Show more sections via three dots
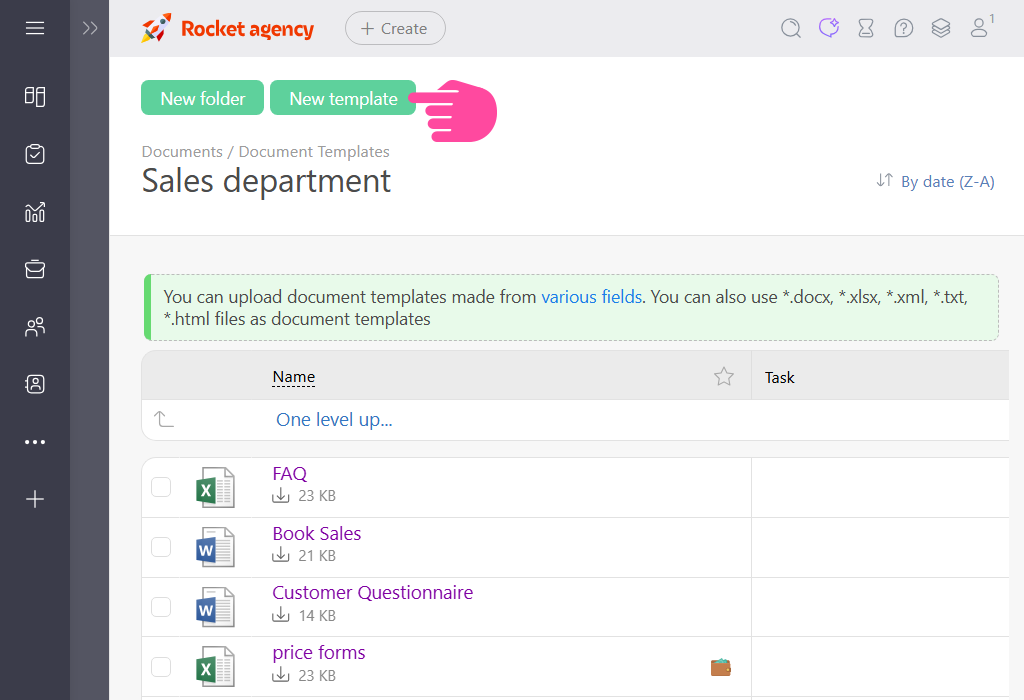The height and width of the screenshot is (700, 1024). (35, 442)
